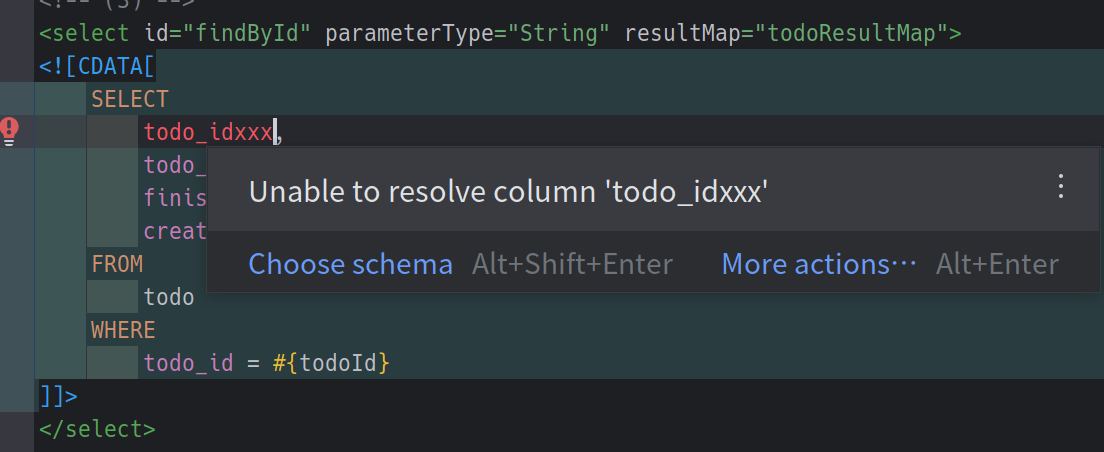1104x452 pixels.
Task: Place cursor on the red todo_idxxx column
Action: click(208, 132)
